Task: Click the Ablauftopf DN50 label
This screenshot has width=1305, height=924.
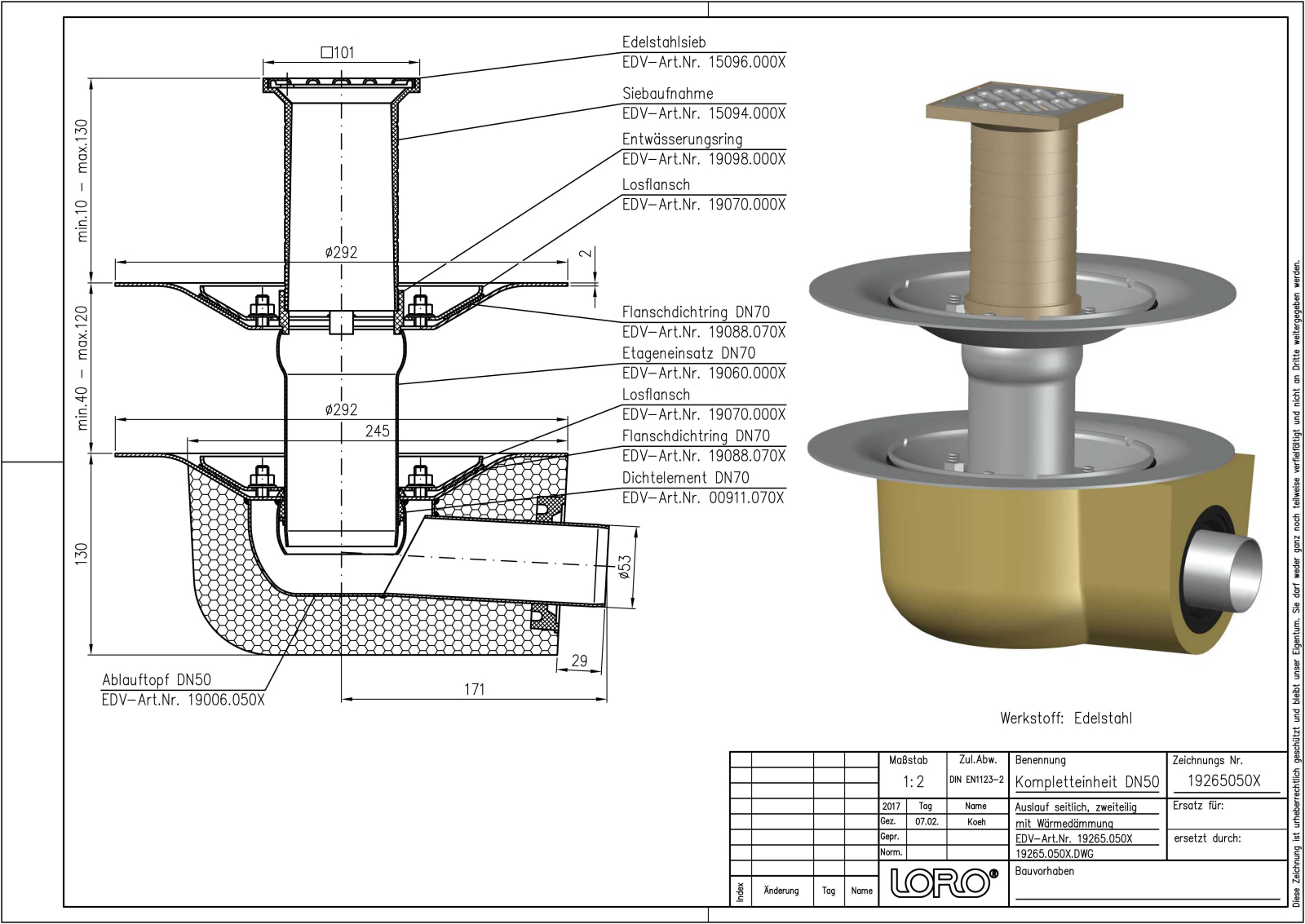Action: 157,680
